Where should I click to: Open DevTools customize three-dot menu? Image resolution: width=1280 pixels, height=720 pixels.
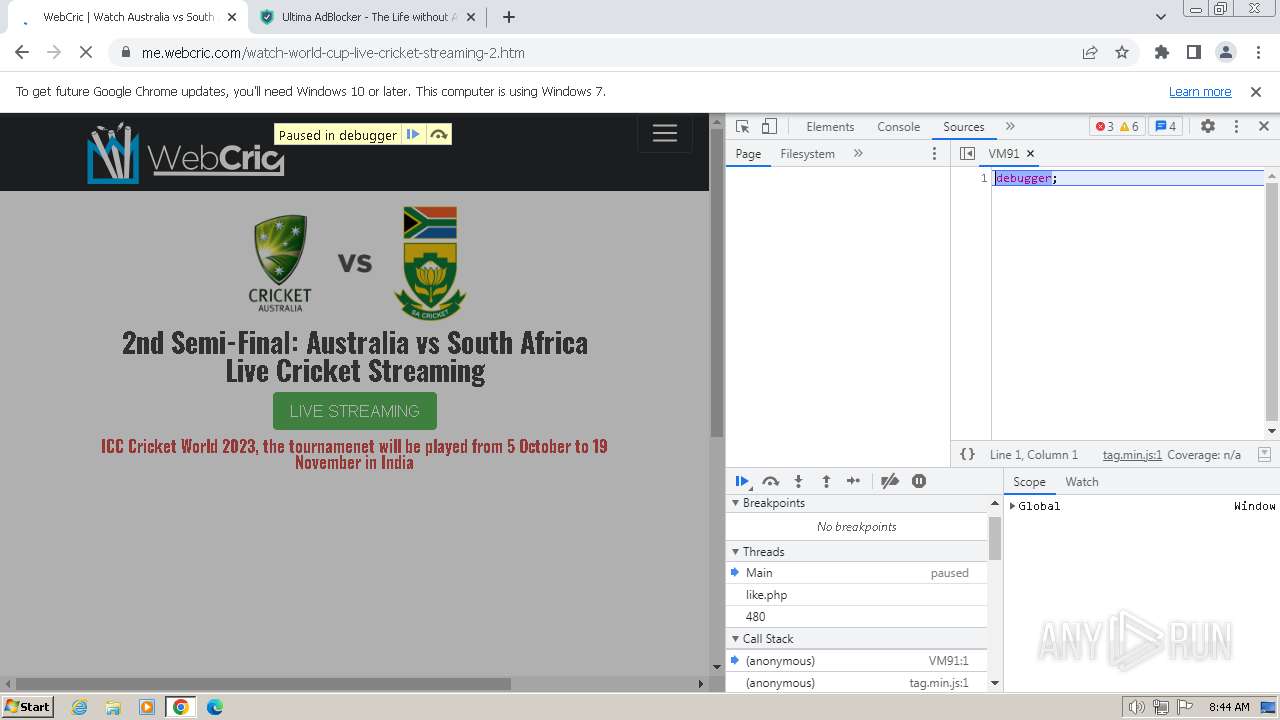tap(1236, 126)
